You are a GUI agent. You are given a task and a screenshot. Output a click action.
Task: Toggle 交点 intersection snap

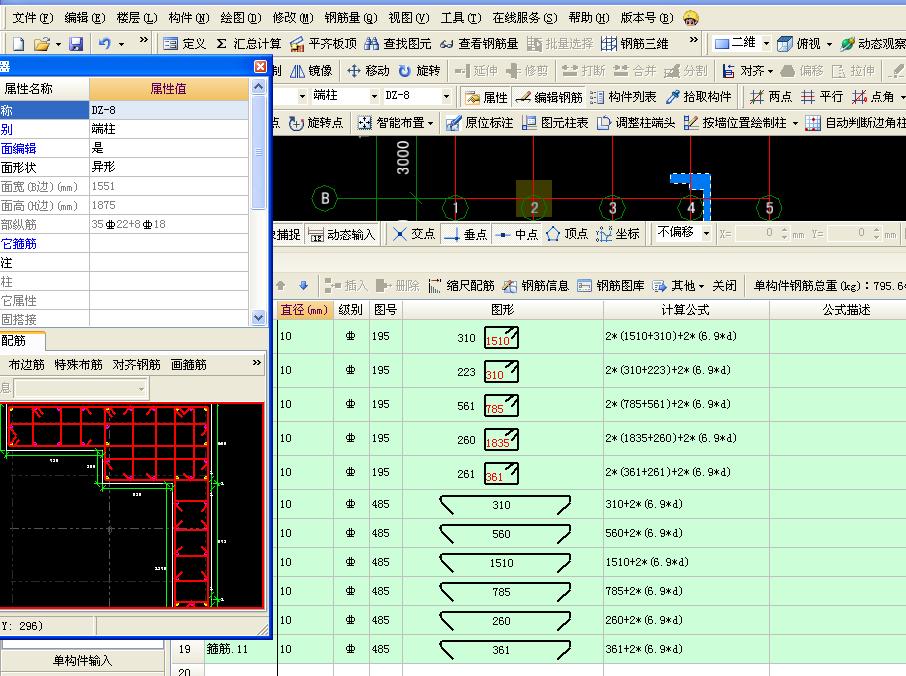(x=414, y=234)
